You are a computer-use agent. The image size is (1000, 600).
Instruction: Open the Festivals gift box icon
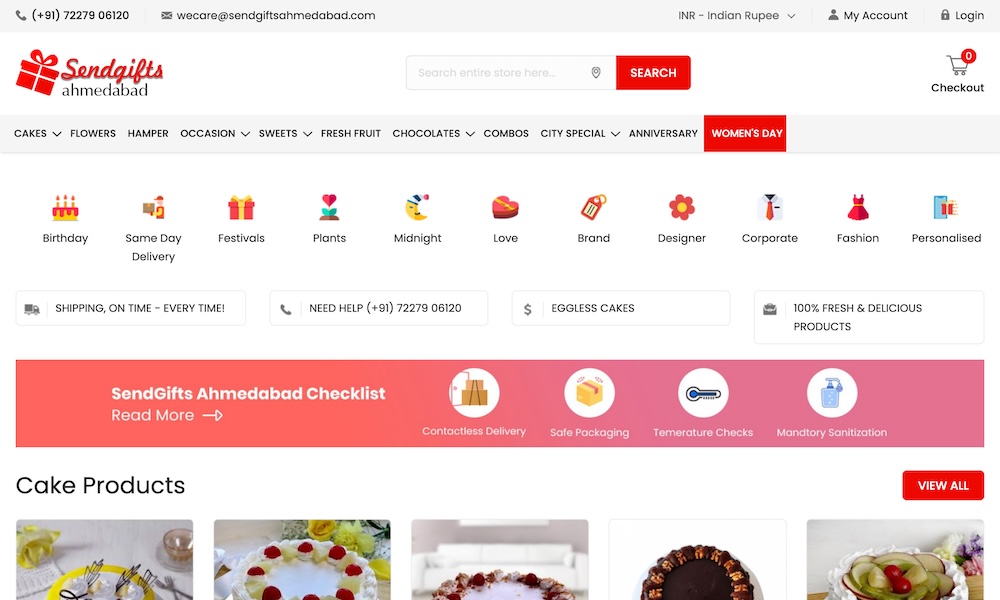point(241,208)
